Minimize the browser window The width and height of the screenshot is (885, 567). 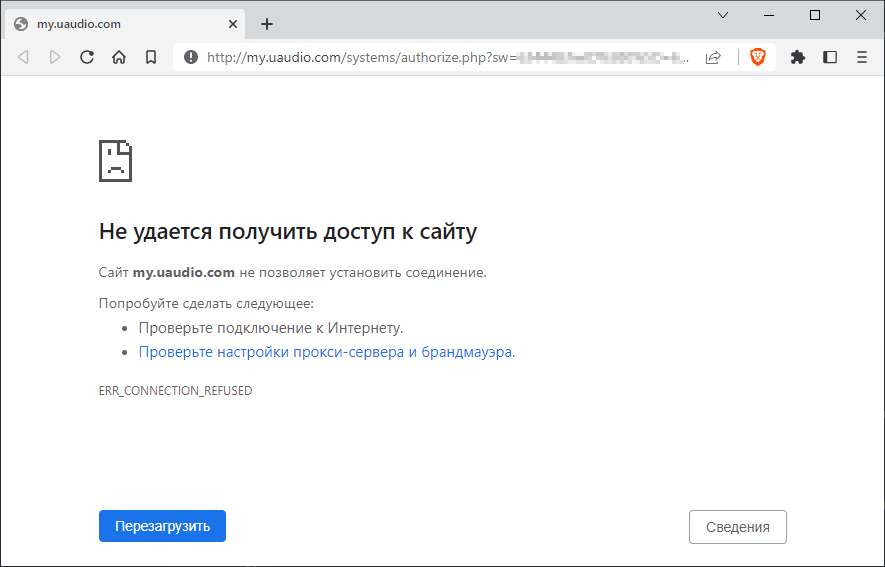(x=769, y=15)
